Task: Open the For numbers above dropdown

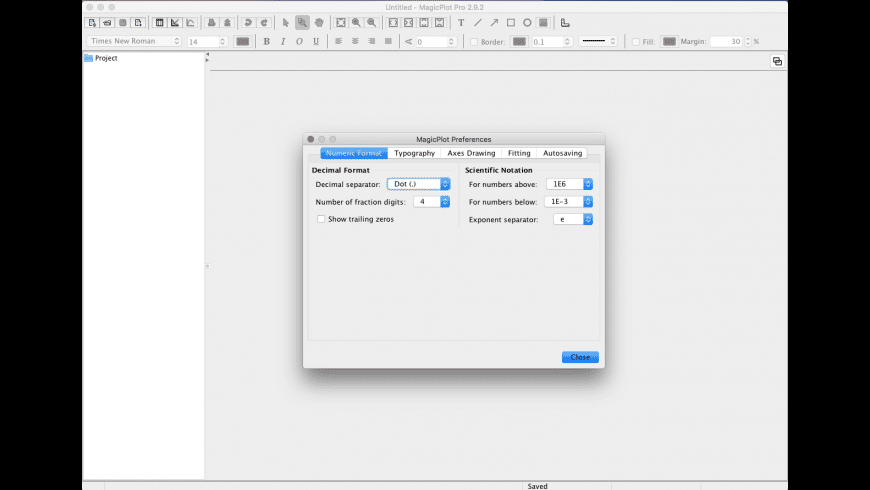Action: [x=570, y=184]
